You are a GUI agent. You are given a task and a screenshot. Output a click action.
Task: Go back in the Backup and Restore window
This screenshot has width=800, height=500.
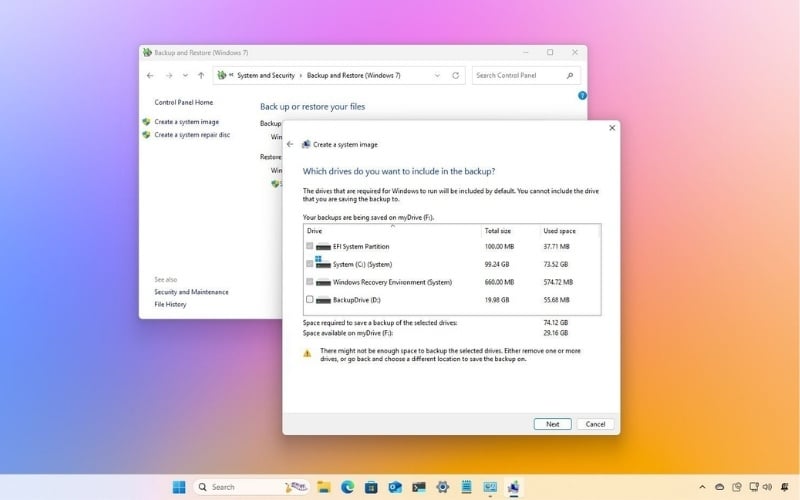[150, 76]
